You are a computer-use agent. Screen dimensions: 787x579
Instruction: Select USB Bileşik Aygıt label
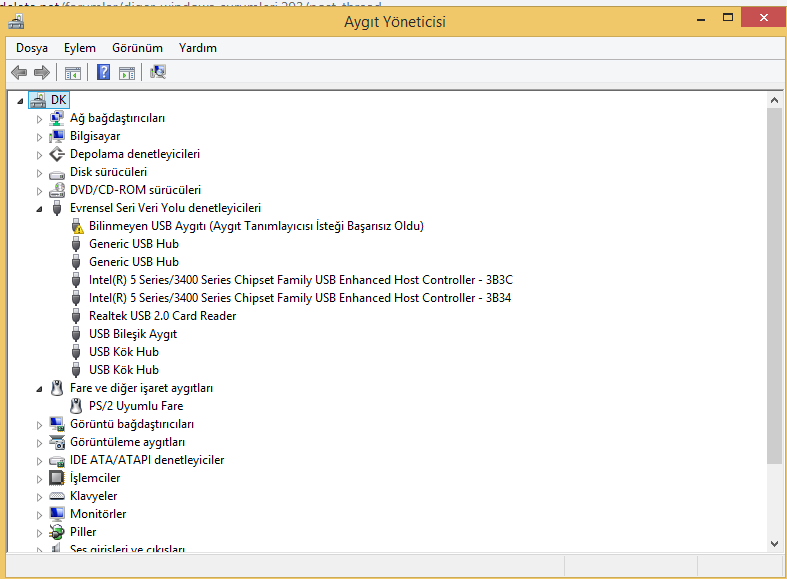pyautogui.click(x=133, y=334)
